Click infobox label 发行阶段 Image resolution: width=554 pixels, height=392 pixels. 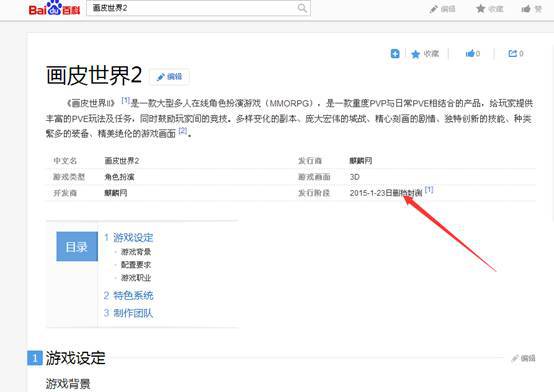314,193
